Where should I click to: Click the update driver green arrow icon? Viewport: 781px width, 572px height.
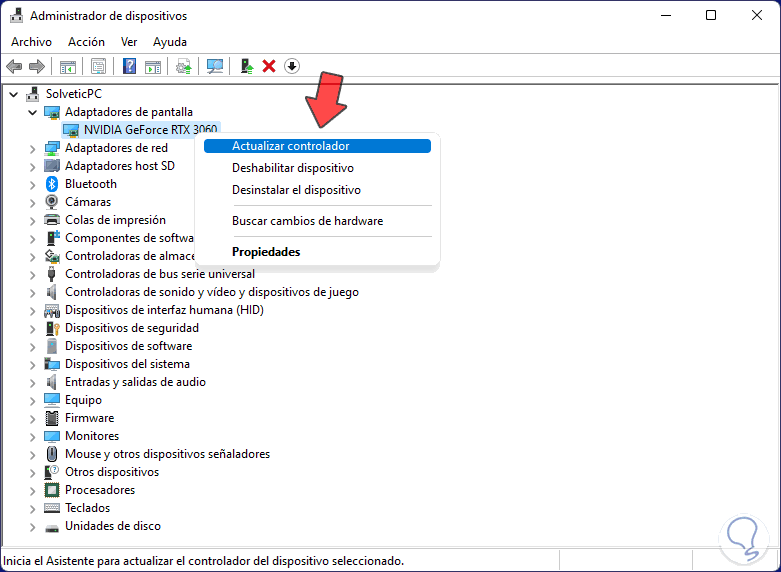(x=247, y=66)
